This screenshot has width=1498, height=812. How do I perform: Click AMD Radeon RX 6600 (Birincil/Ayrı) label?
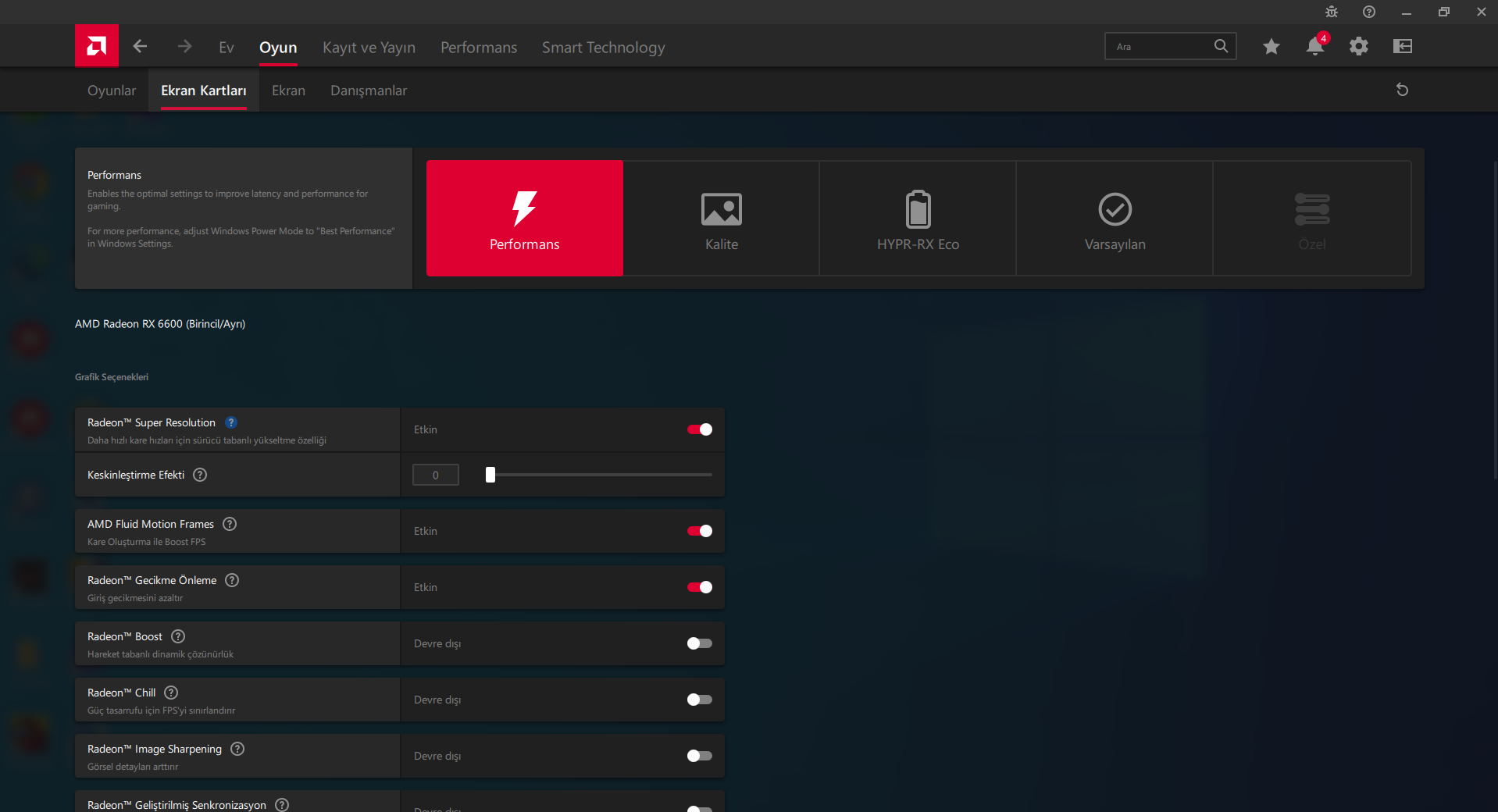pyautogui.click(x=160, y=324)
